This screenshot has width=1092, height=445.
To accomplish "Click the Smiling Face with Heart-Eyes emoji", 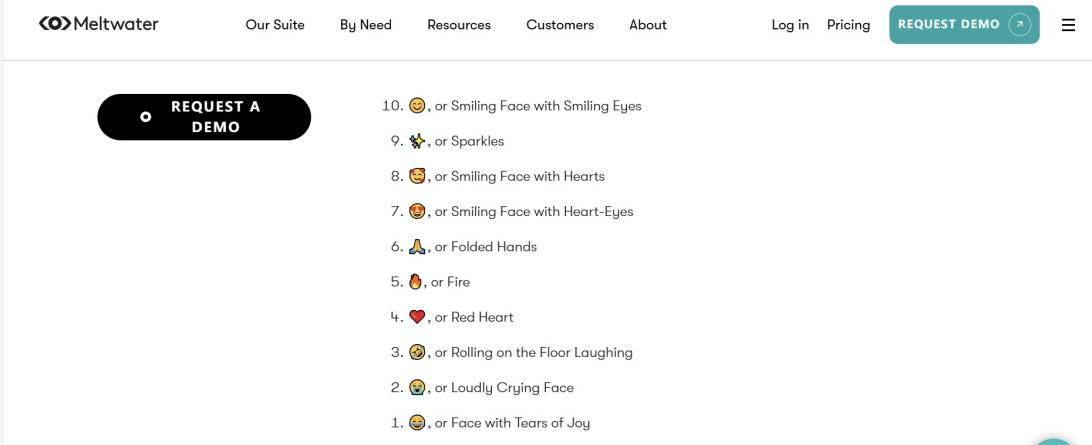I will [x=417, y=211].
